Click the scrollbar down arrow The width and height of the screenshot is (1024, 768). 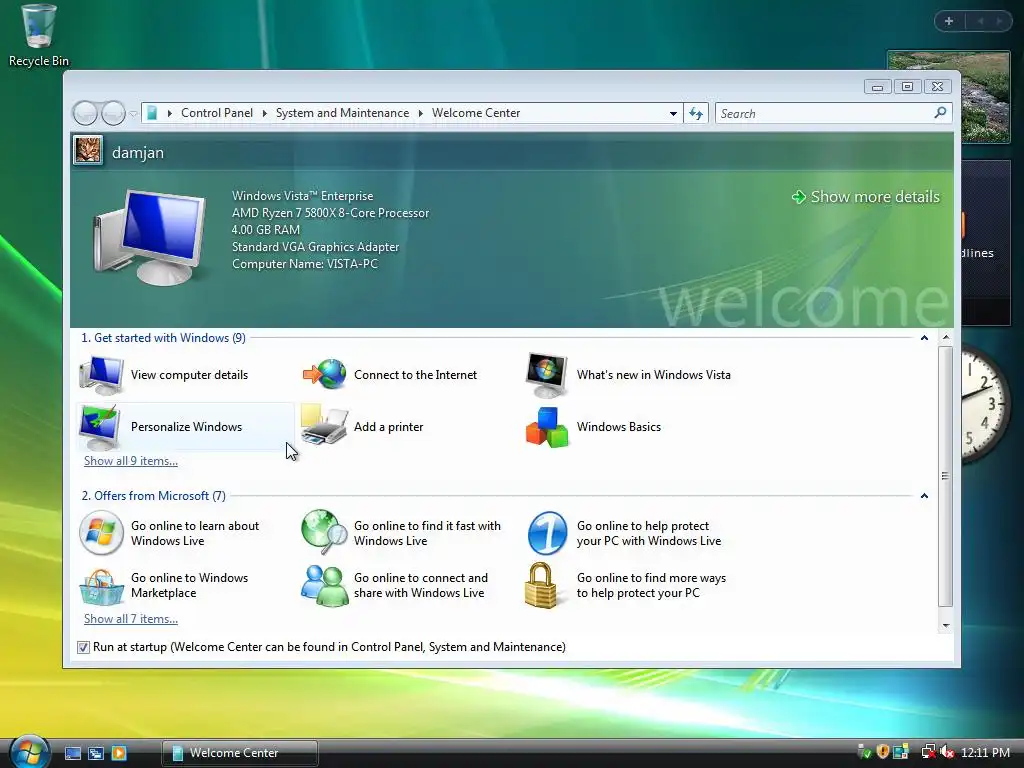coord(946,626)
